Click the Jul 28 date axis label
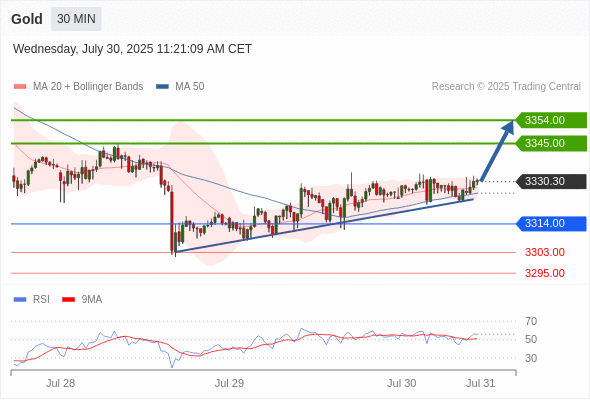 coord(60,383)
